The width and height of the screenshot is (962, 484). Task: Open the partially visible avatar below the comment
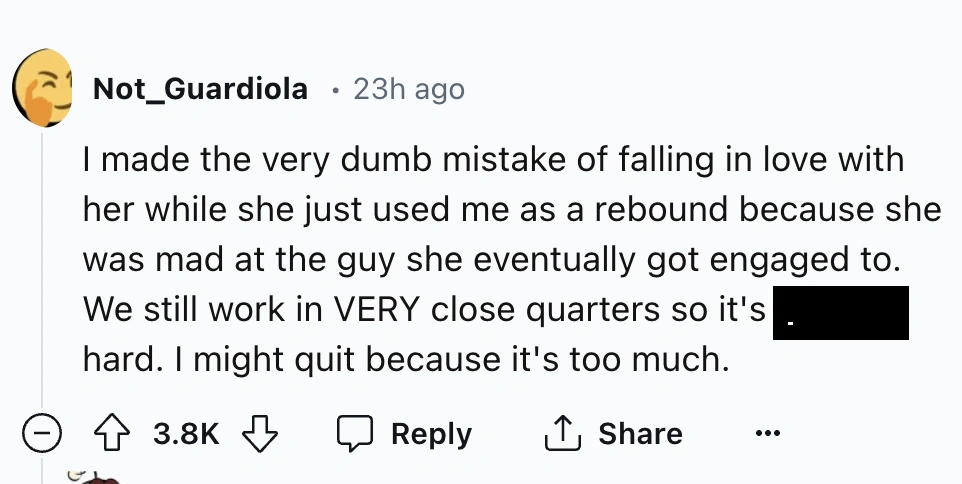pos(97,476)
